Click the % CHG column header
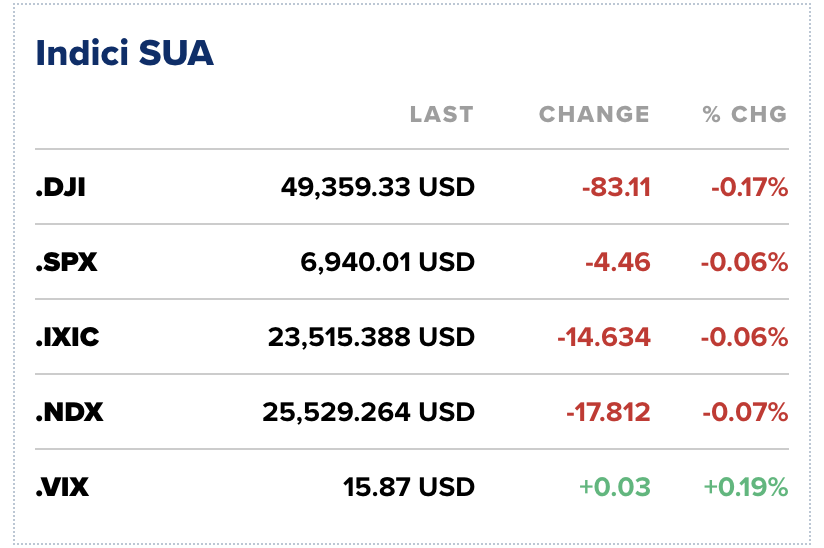The height and width of the screenshot is (548, 824). pos(744,114)
